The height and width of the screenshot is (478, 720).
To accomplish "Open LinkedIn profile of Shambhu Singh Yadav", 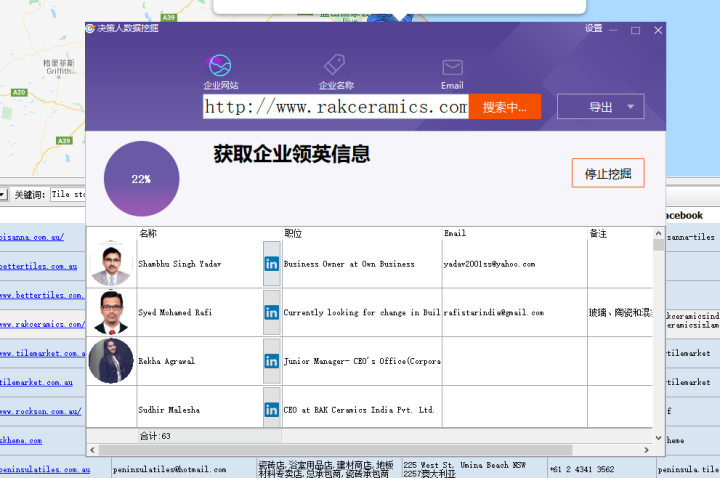I will pyautogui.click(x=271, y=264).
